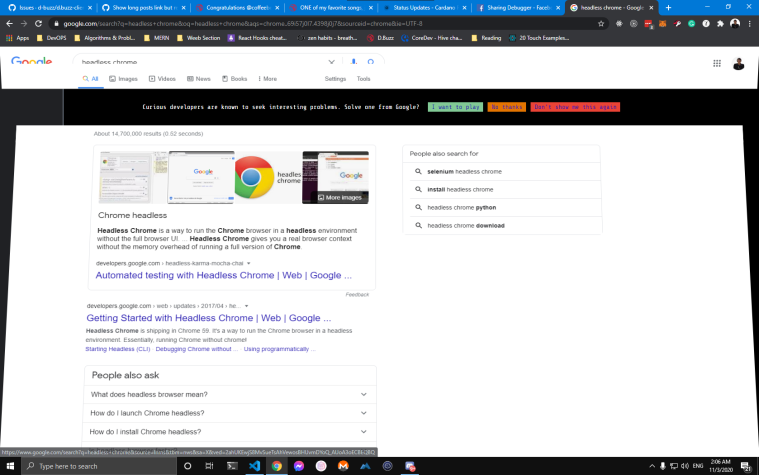759x475 pixels.
Task: Open the Google apps grid
Action: pos(717,63)
